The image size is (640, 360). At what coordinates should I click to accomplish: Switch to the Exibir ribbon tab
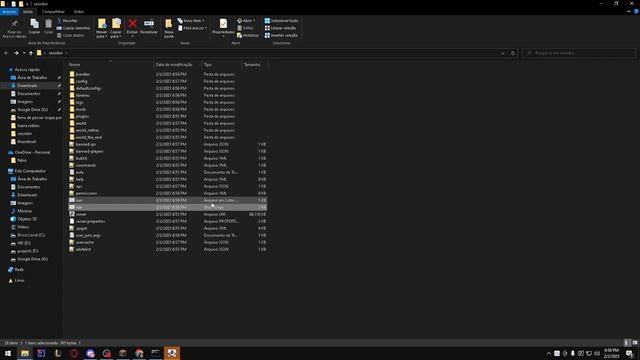coord(79,12)
